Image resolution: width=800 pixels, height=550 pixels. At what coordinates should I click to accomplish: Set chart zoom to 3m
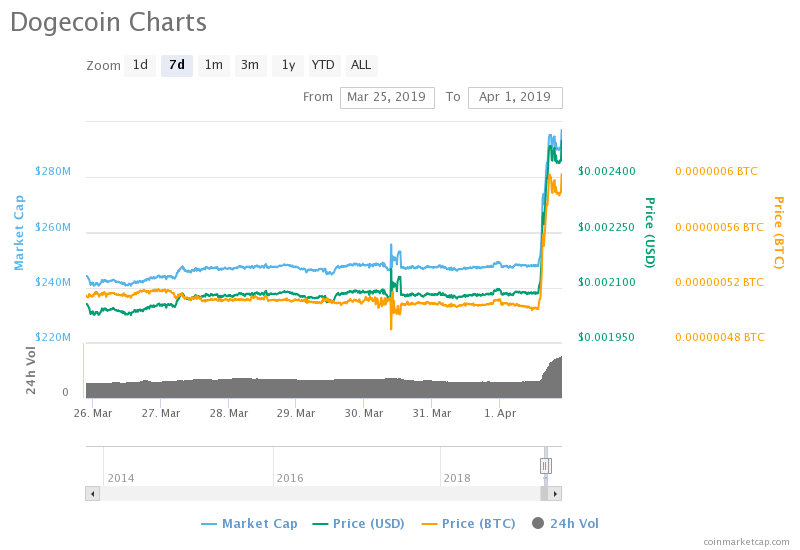pyautogui.click(x=250, y=65)
